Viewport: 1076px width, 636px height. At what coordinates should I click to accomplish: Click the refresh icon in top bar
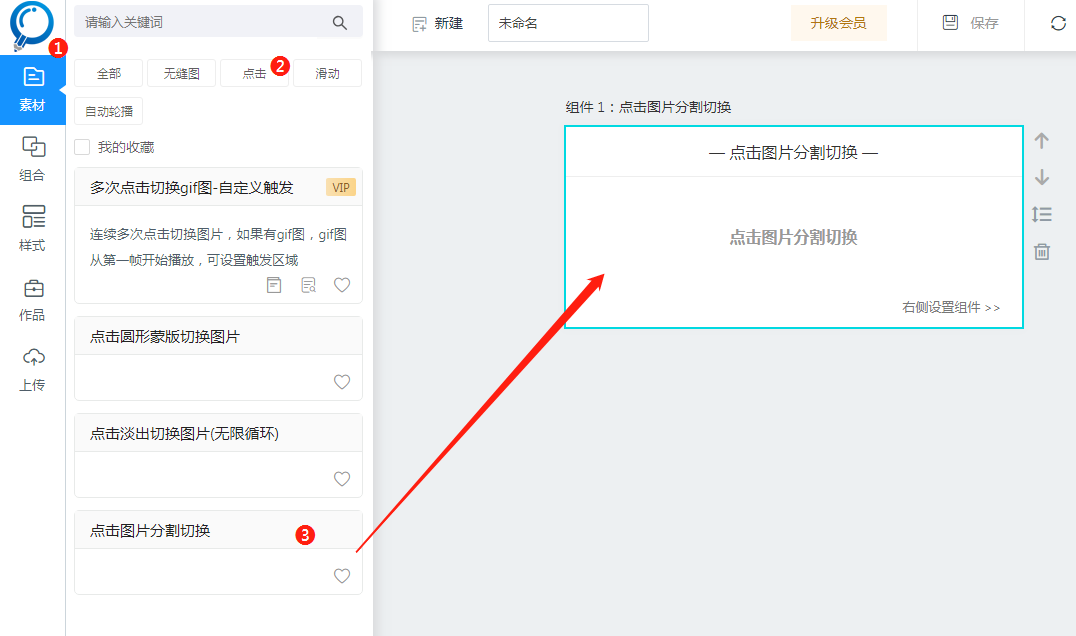[x=1058, y=23]
